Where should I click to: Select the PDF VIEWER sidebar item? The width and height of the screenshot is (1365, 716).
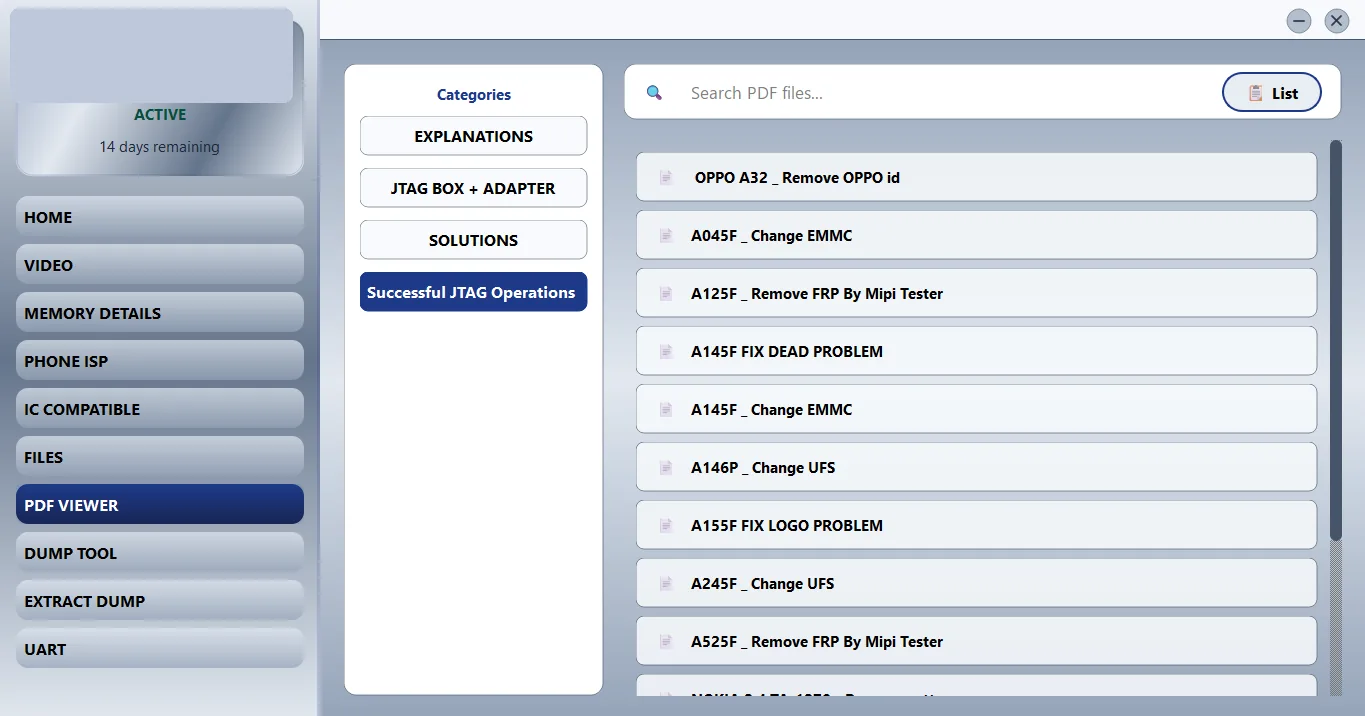pos(160,505)
